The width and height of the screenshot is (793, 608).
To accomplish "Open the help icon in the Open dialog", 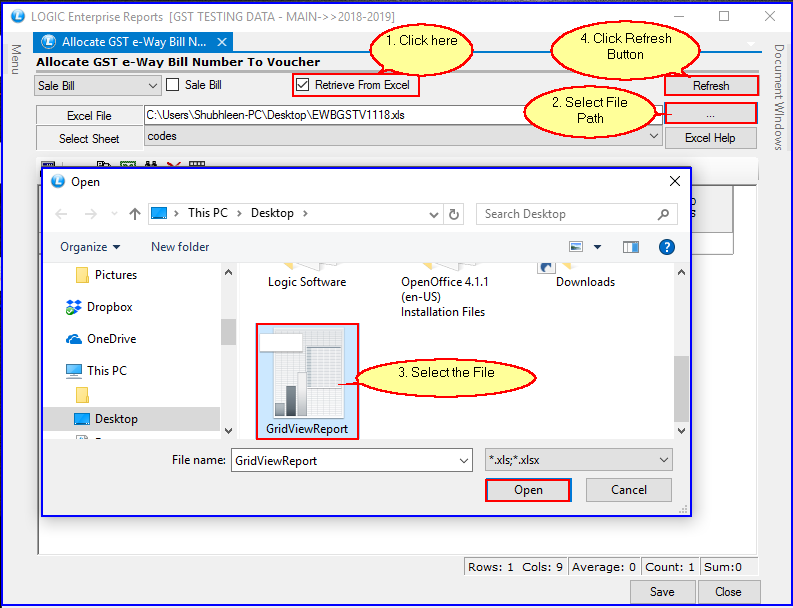I will click(666, 247).
